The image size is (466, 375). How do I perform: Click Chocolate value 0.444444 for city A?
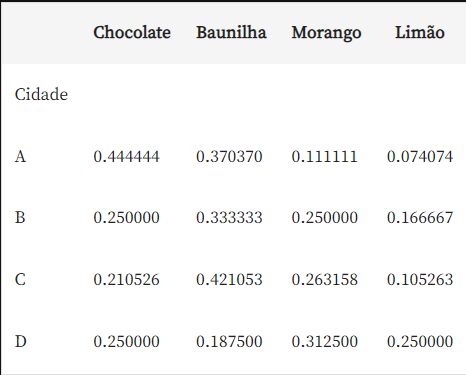click(x=127, y=157)
